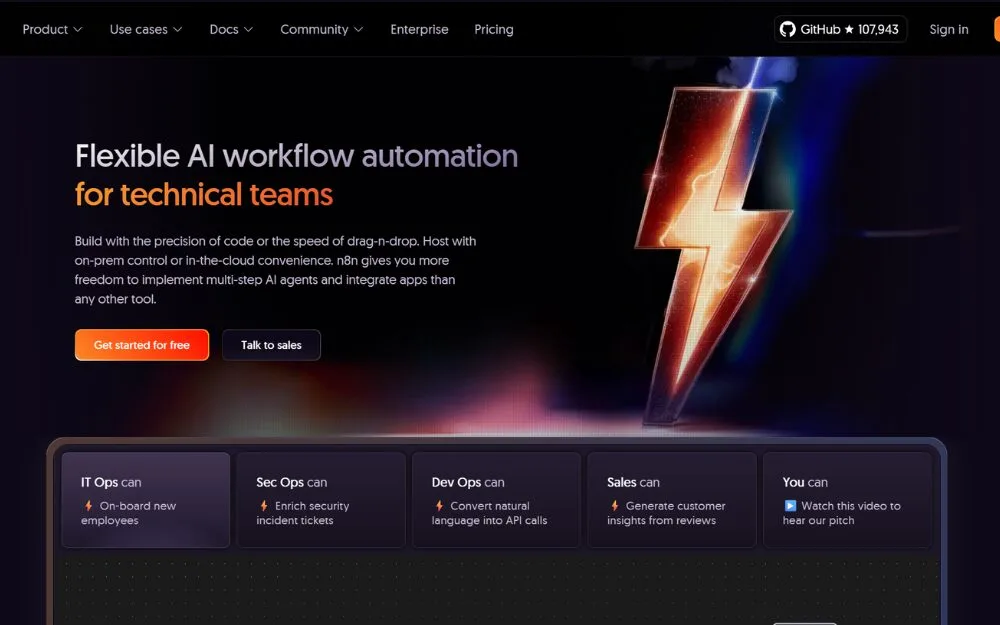Click the orange button beside Sign in
The image size is (1000, 625).
coord(997,29)
